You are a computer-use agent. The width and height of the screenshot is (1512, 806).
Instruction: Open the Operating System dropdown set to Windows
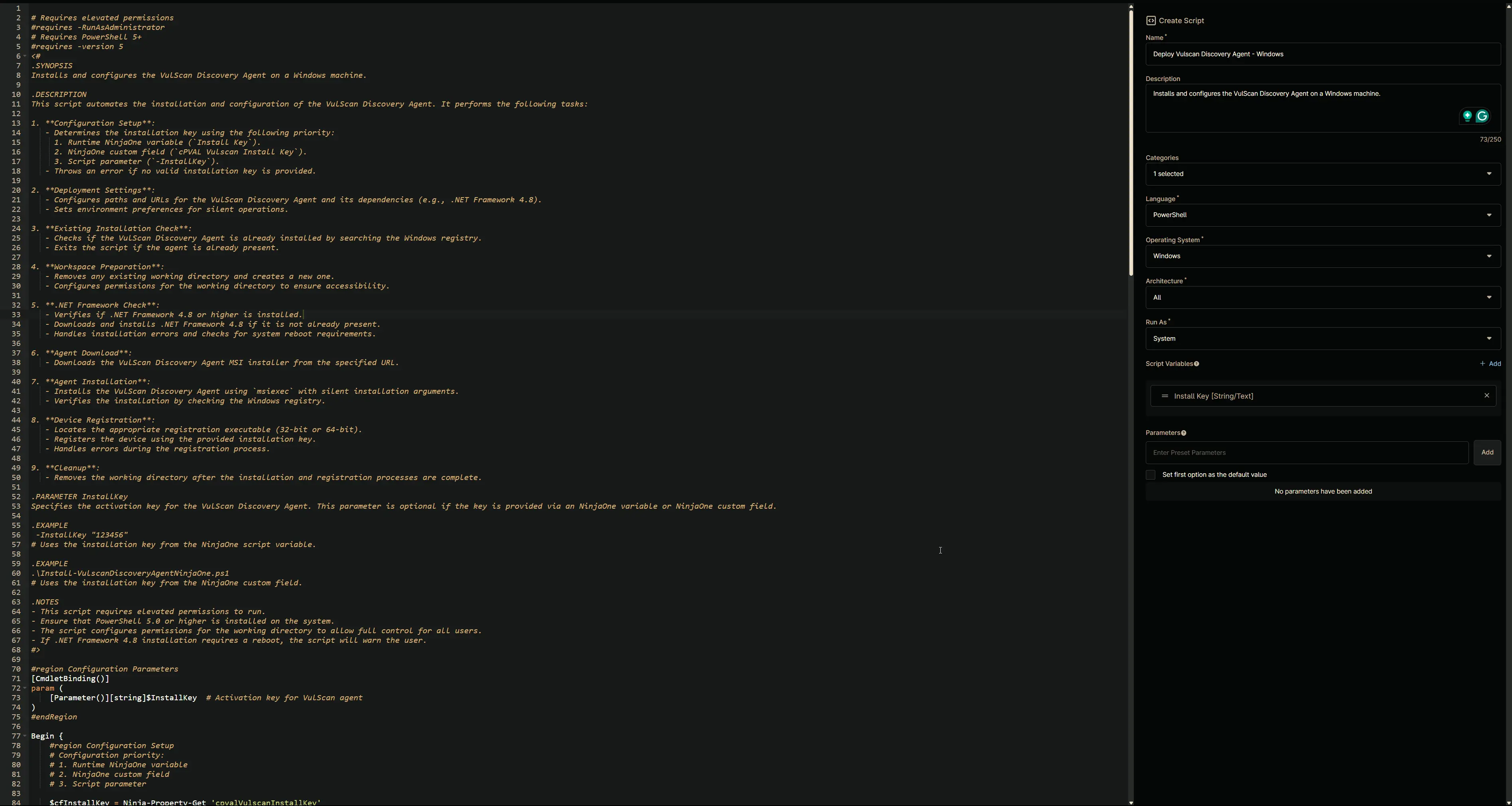tap(1323, 256)
